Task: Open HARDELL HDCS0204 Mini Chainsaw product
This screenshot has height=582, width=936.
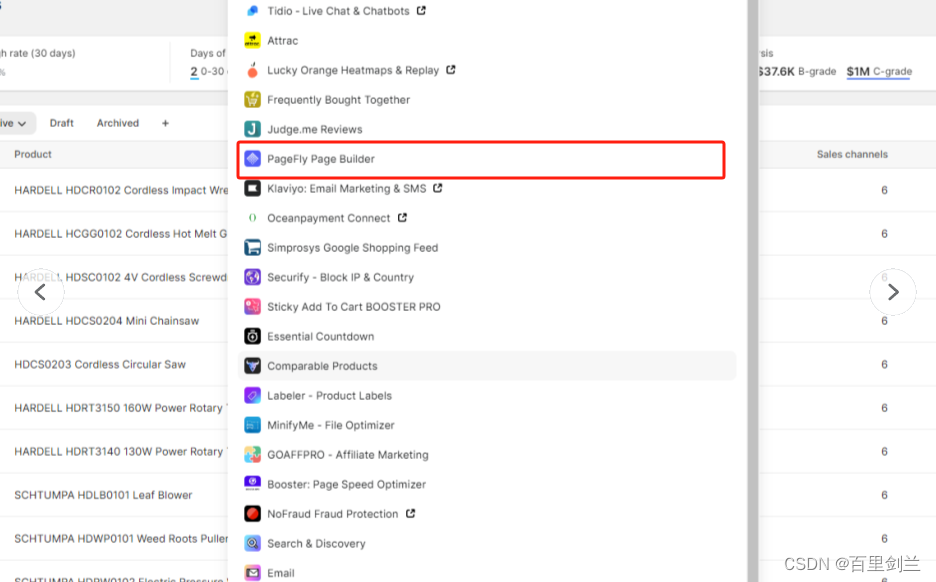Action: coord(107,321)
